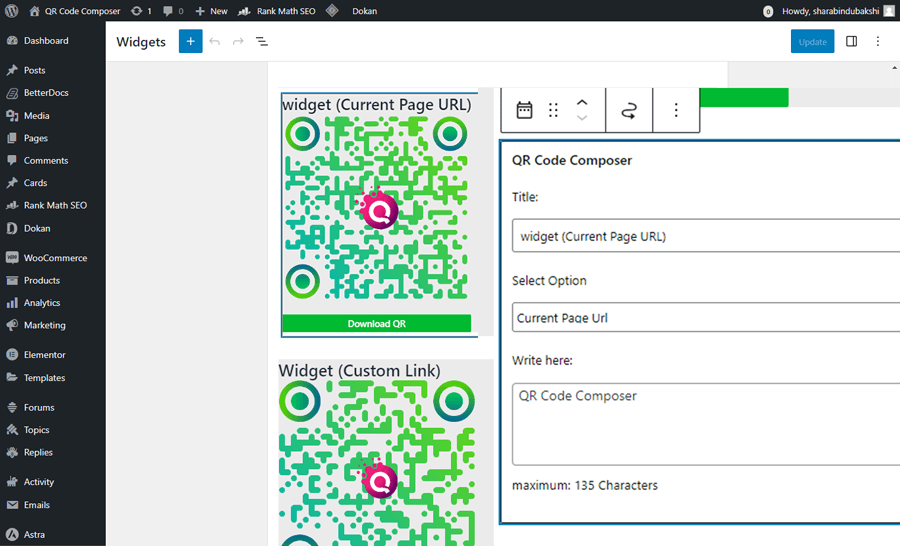Viewport: 900px width, 546px height.
Task: Open block options three-dot menu
Action: point(676,110)
